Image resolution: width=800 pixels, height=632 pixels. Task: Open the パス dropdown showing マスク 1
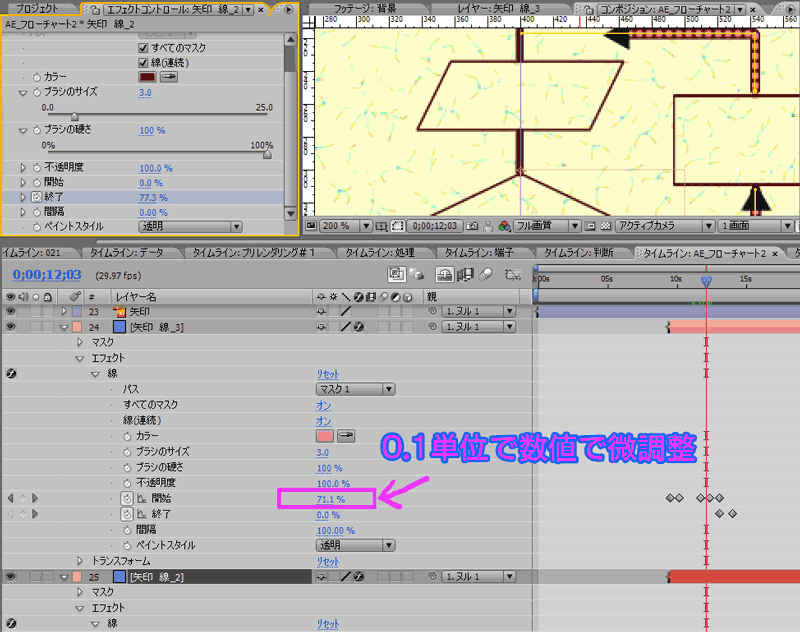point(355,389)
